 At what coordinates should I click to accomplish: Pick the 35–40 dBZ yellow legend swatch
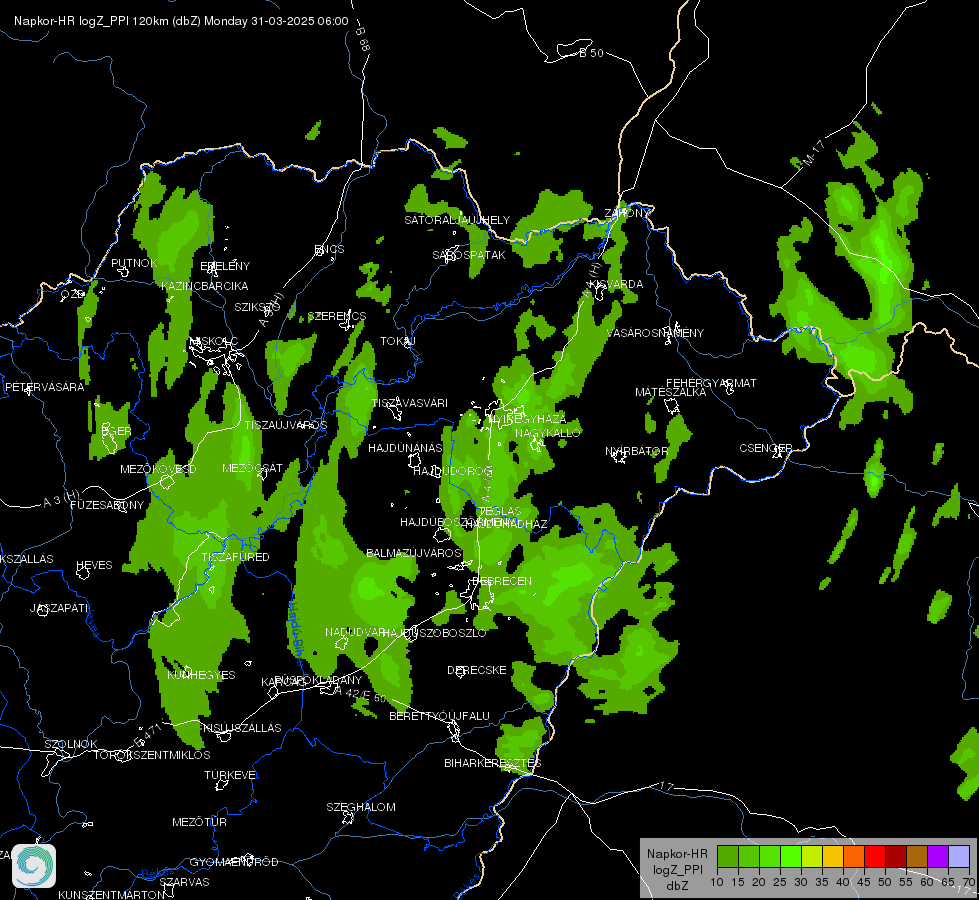(833, 857)
